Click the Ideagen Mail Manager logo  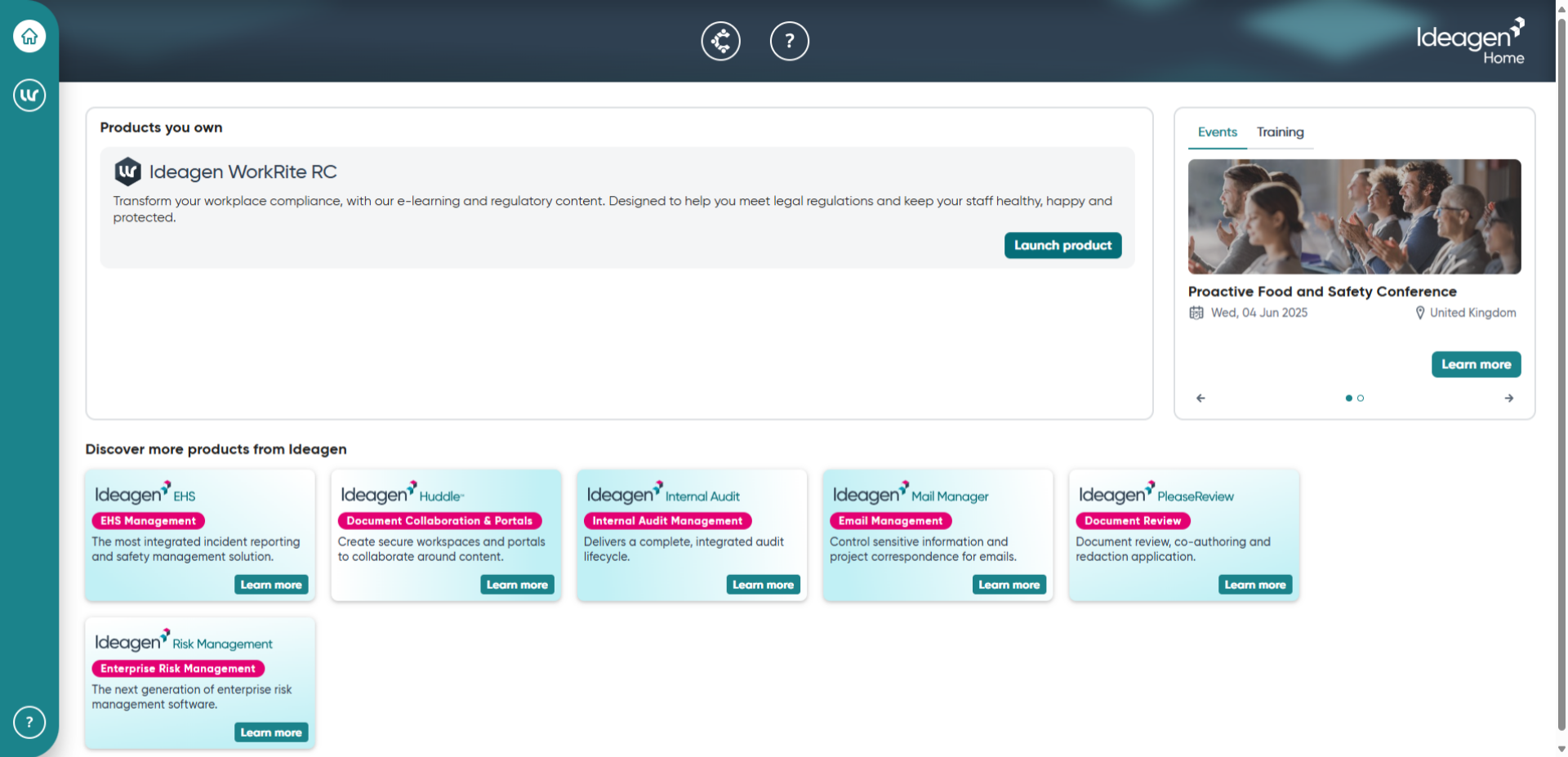point(911,493)
